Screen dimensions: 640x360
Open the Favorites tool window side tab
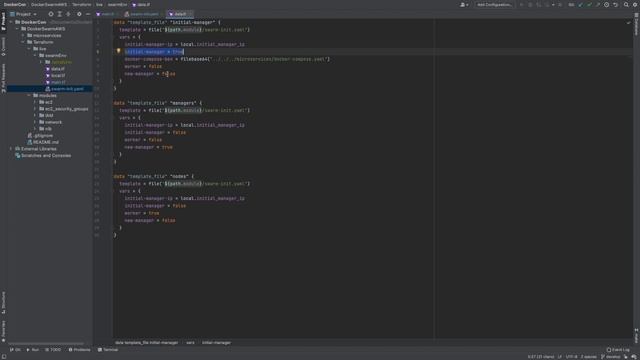(x=3, y=331)
